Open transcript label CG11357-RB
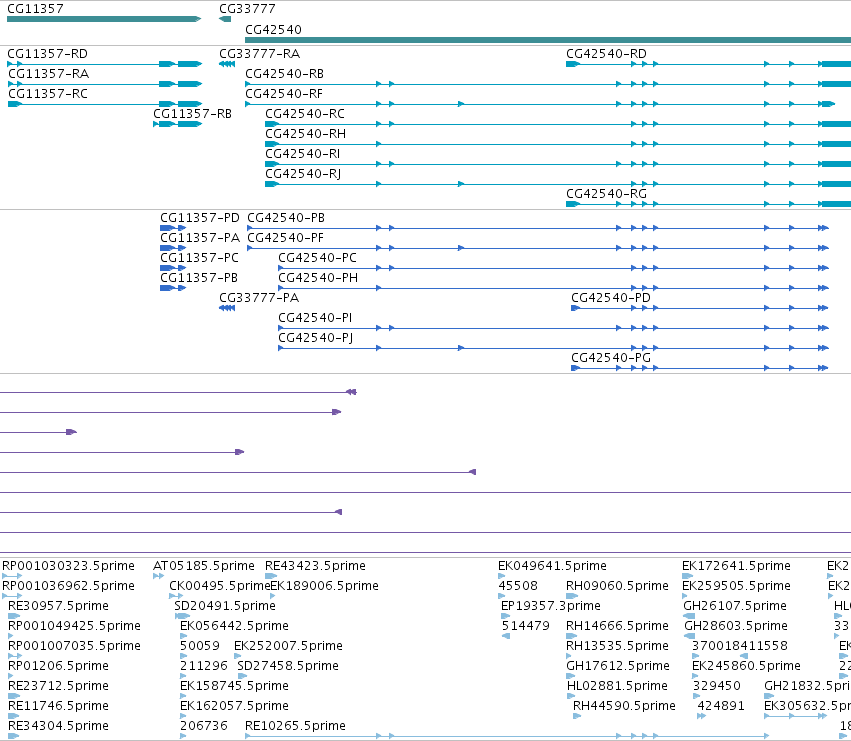 (x=193, y=114)
